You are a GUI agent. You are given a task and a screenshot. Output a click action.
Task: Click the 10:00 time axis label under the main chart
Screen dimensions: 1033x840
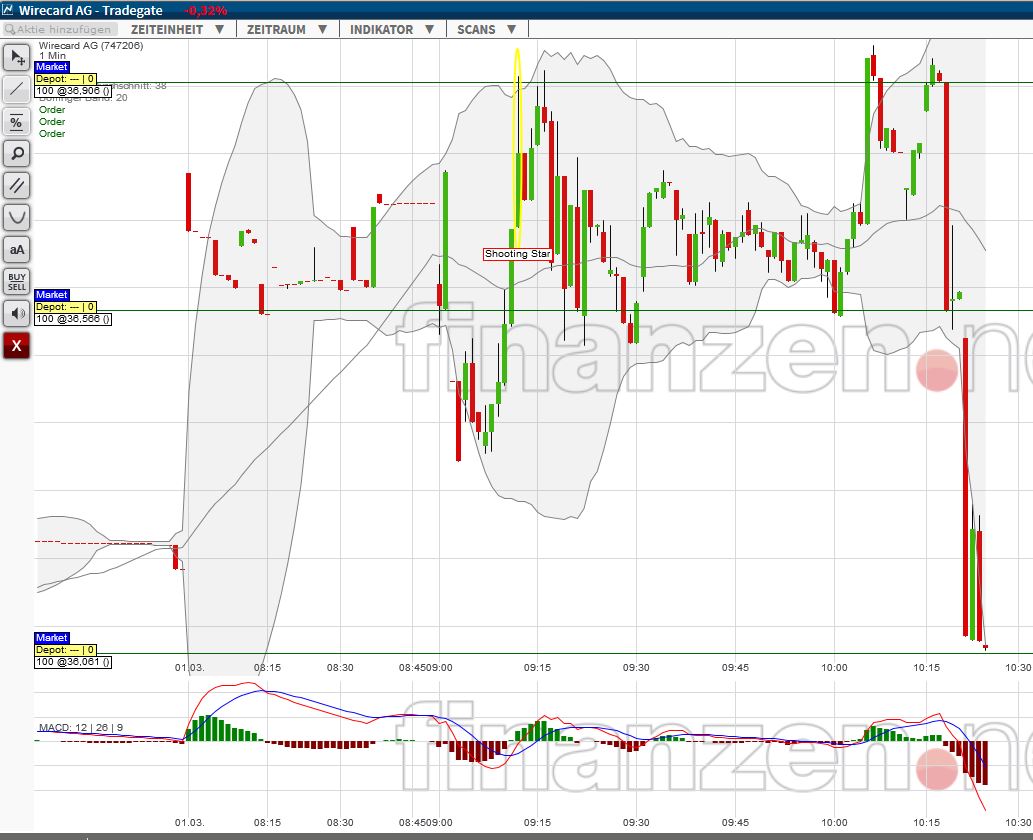tap(834, 667)
